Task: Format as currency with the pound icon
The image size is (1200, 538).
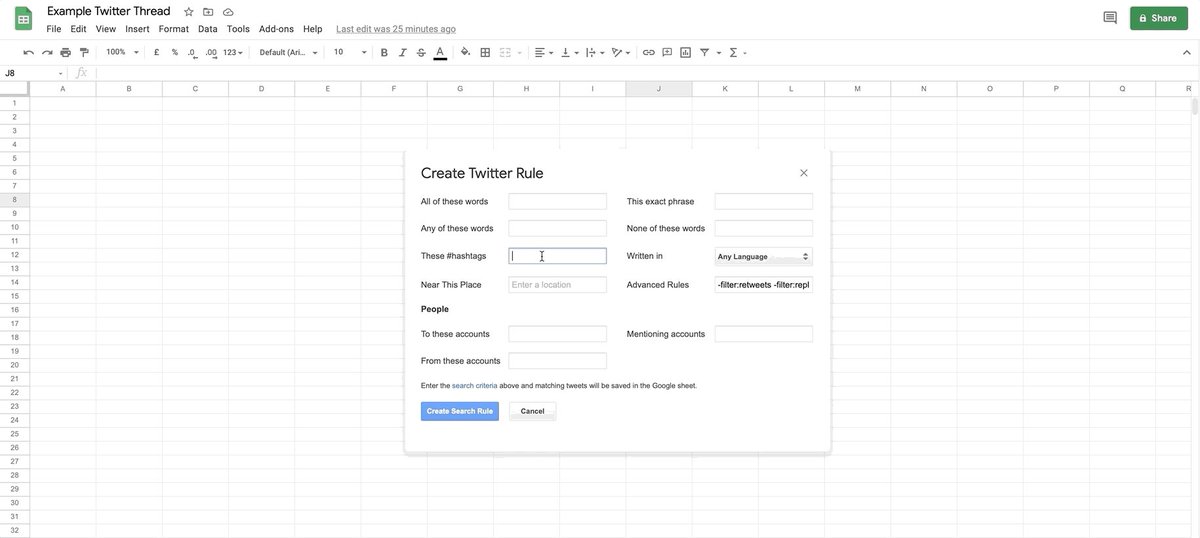Action: tap(156, 52)
